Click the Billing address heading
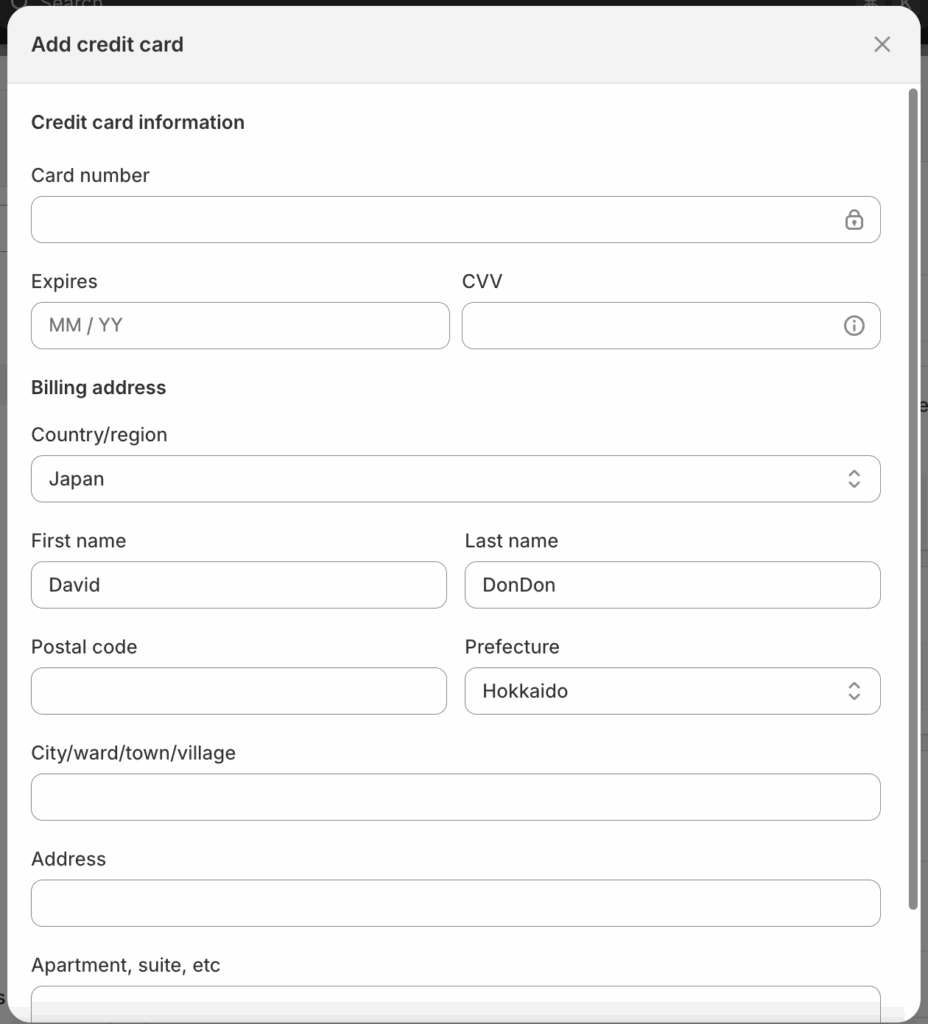Image resolution: width=928 pixels, height=1024 pixels. coord(98,388)
